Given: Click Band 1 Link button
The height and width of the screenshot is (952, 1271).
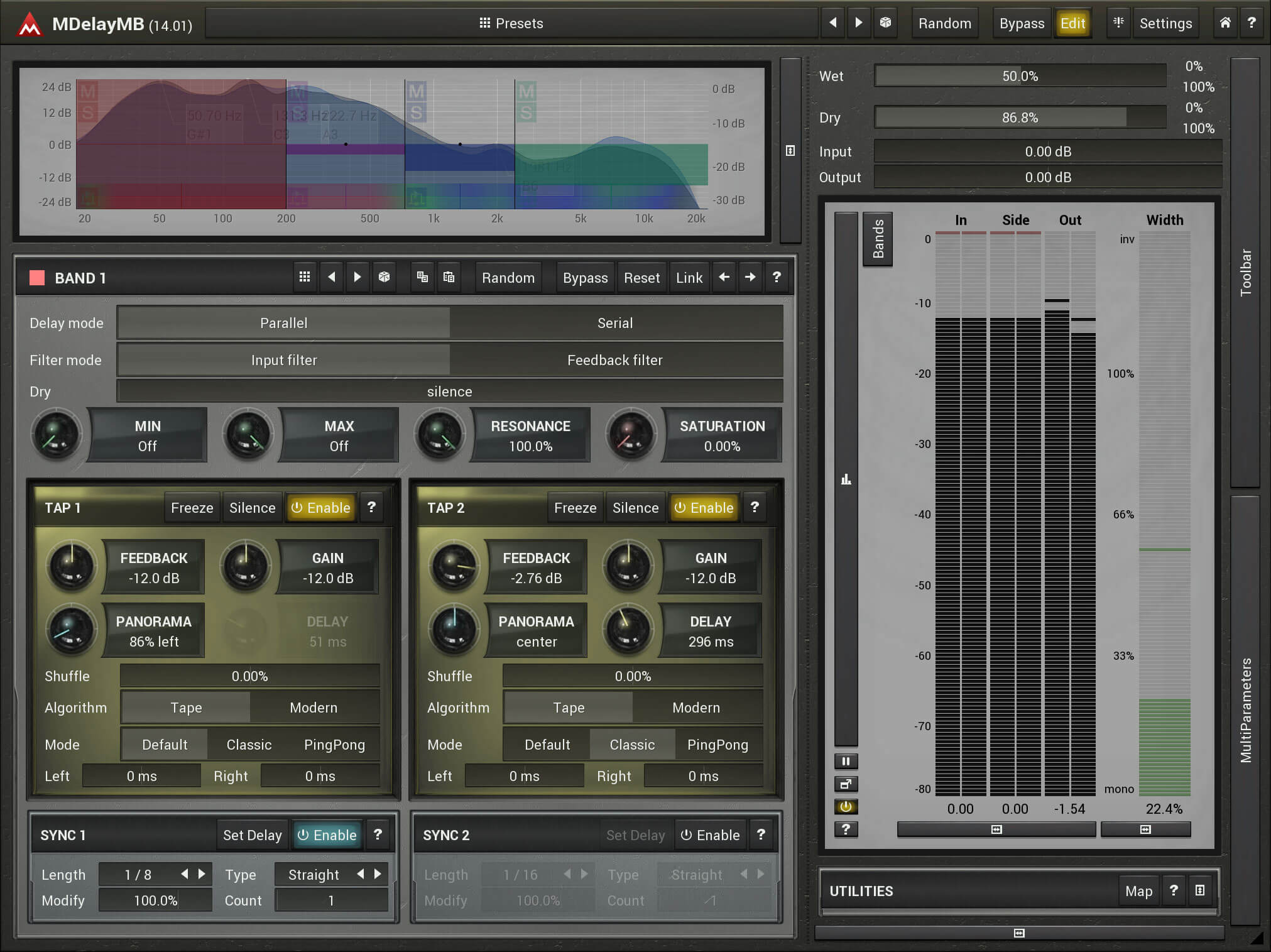Looking at the screenshot, I should click(689, 278).
